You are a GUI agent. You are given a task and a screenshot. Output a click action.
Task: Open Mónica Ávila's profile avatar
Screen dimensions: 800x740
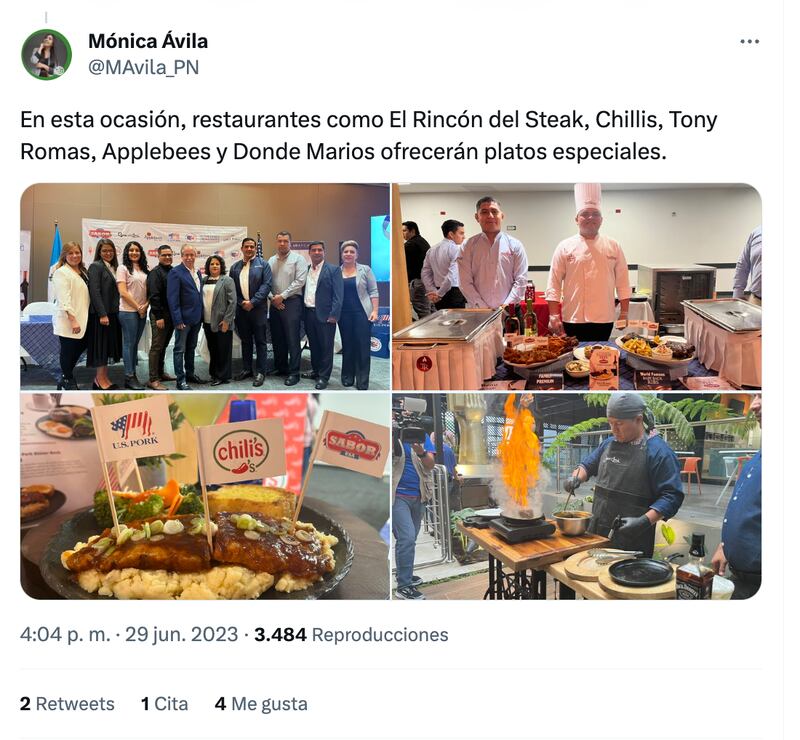[46, 54]
